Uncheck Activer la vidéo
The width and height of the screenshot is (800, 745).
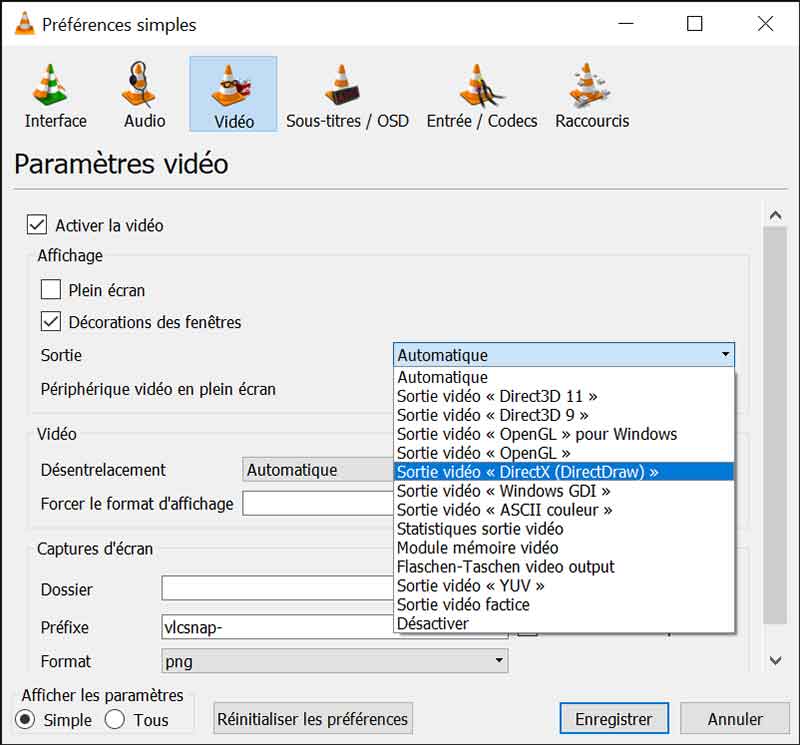coord(39,225)
